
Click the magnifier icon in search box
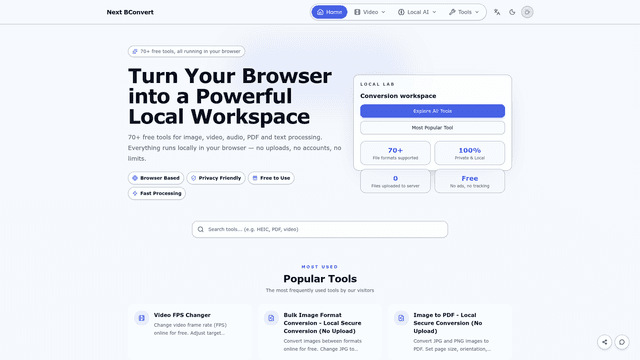(200, 229)
